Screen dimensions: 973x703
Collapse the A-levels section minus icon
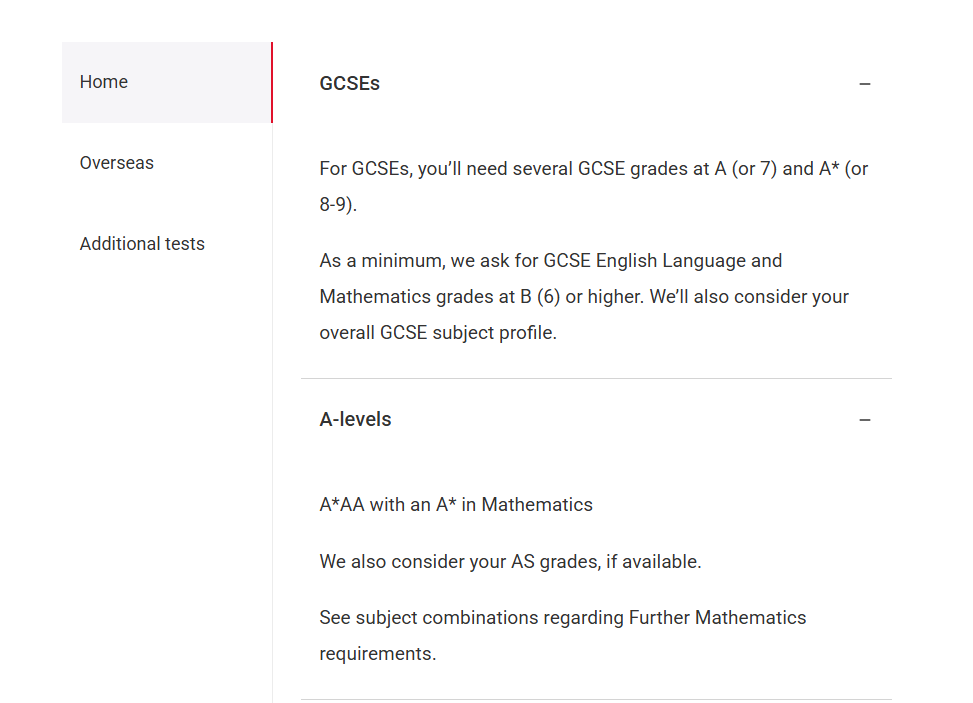864,420
